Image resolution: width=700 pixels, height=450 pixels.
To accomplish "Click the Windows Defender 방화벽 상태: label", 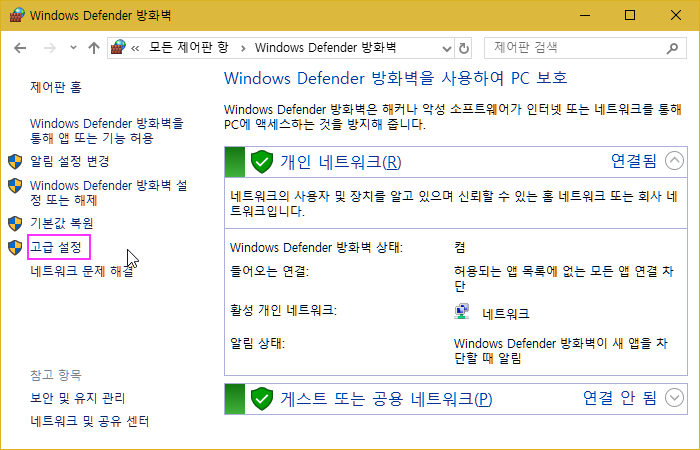I will point(317,247).
